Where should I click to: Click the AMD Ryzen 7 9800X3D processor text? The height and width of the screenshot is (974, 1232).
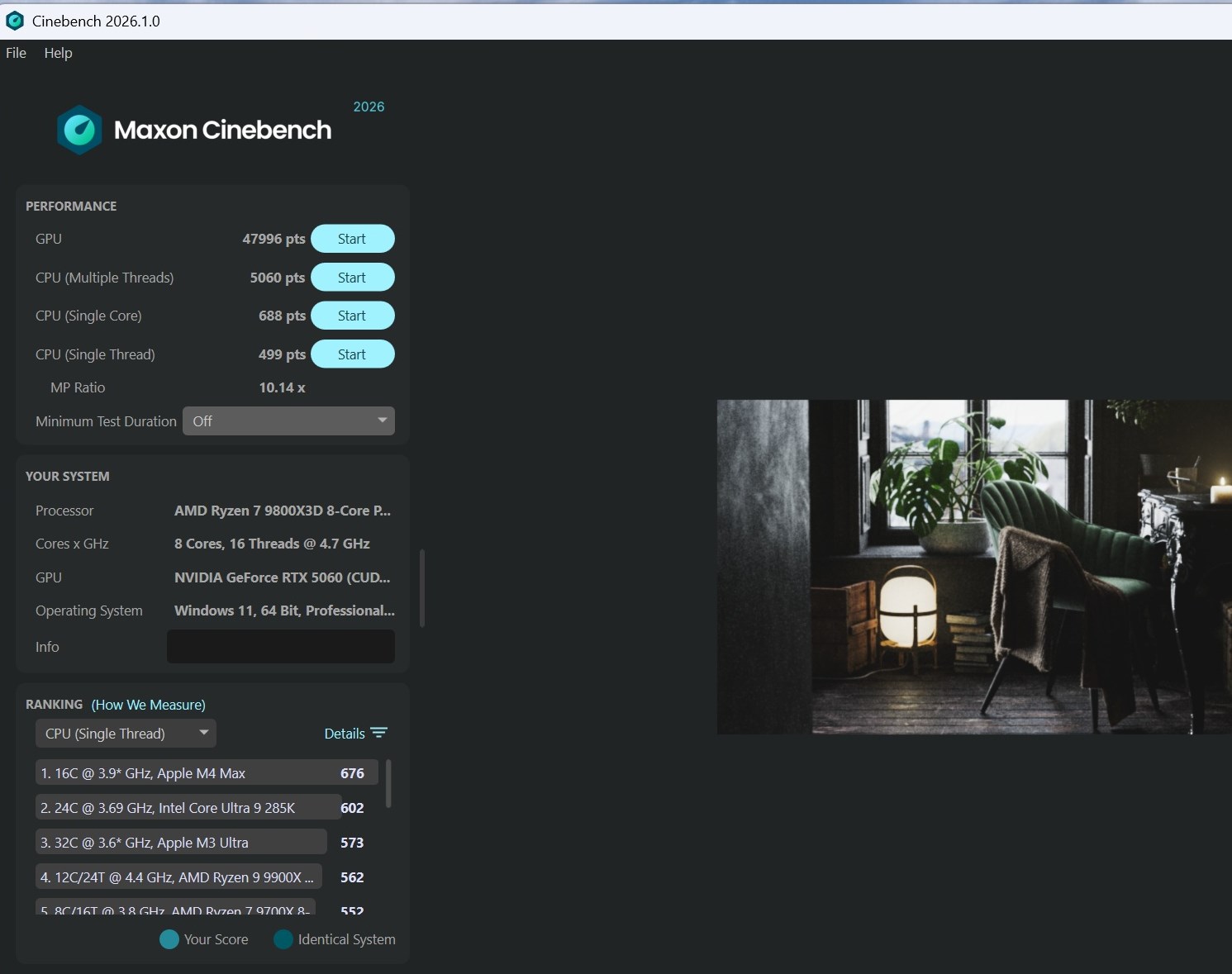(x=283, y=511)
